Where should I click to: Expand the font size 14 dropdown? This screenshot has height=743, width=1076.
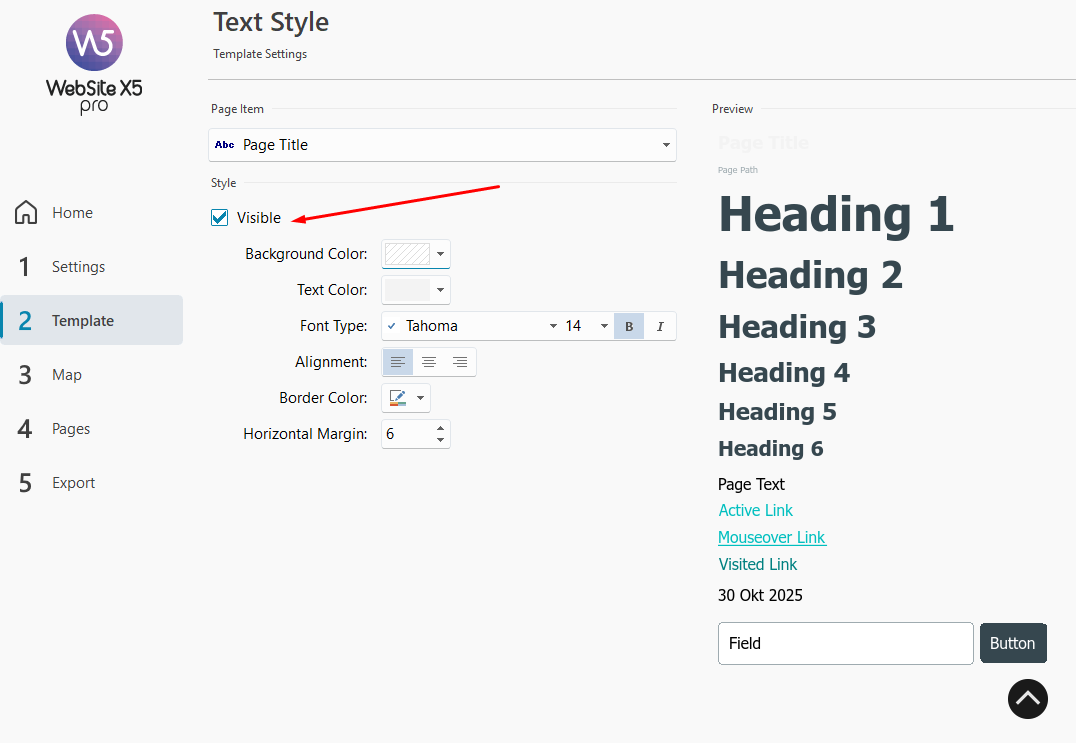(x=586, y=326)
